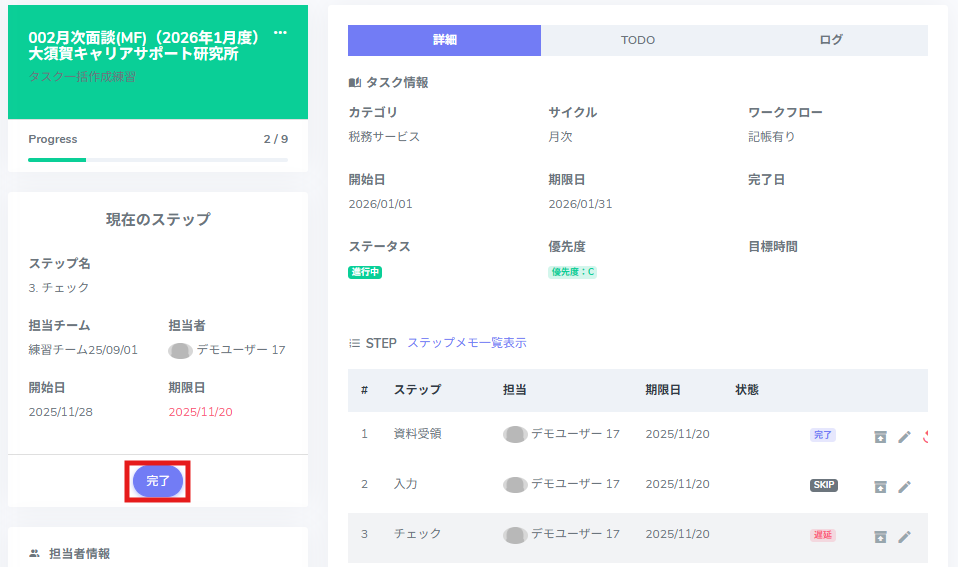The width and height of the screenshot is (958, 567).
Task: Switch to the TODO tab
Action: coord(638,40)
